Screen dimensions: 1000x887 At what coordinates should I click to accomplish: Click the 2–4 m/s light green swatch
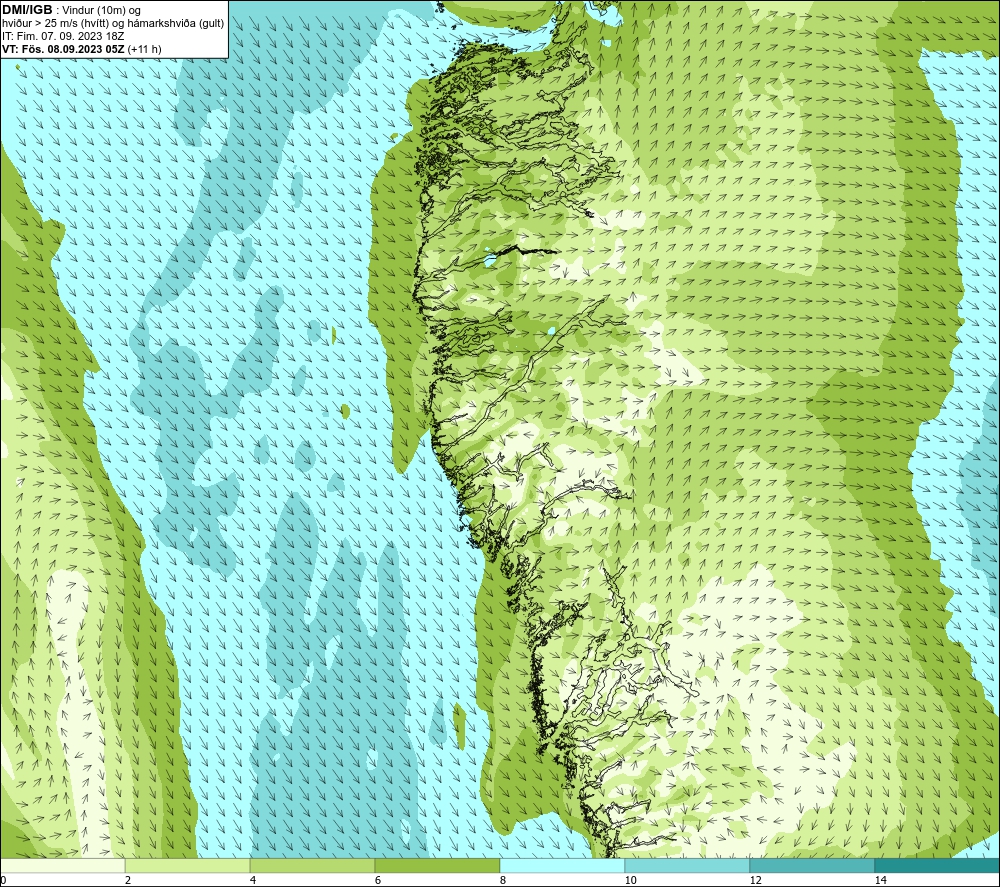(188, 865)
